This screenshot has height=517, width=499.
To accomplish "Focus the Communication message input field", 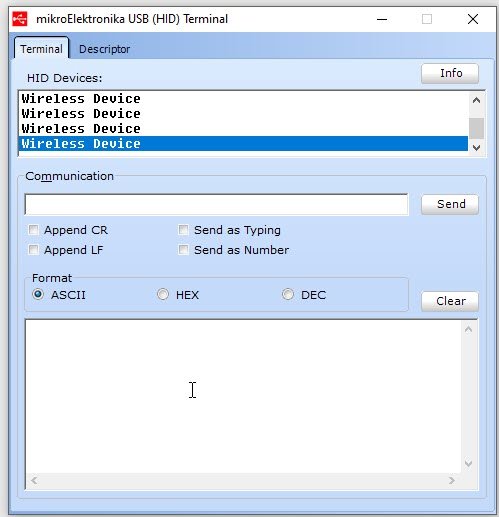I will pos(216,204).
